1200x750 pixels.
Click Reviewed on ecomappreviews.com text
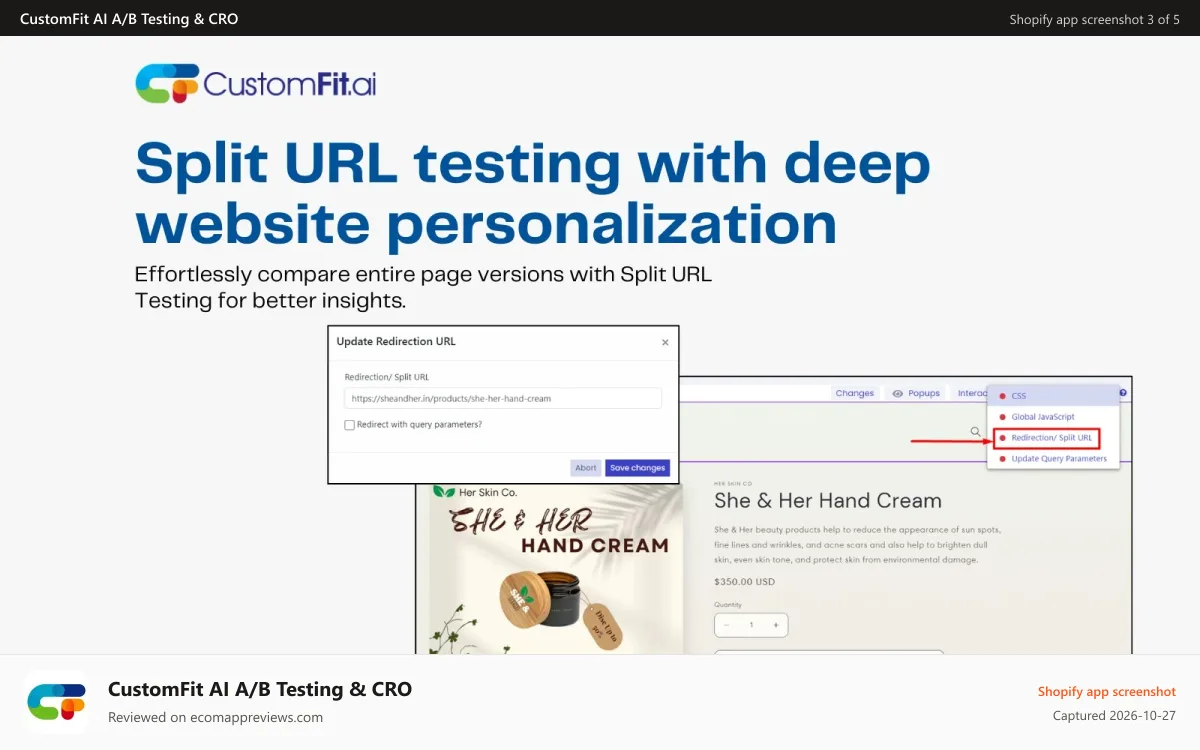(215, 717)
